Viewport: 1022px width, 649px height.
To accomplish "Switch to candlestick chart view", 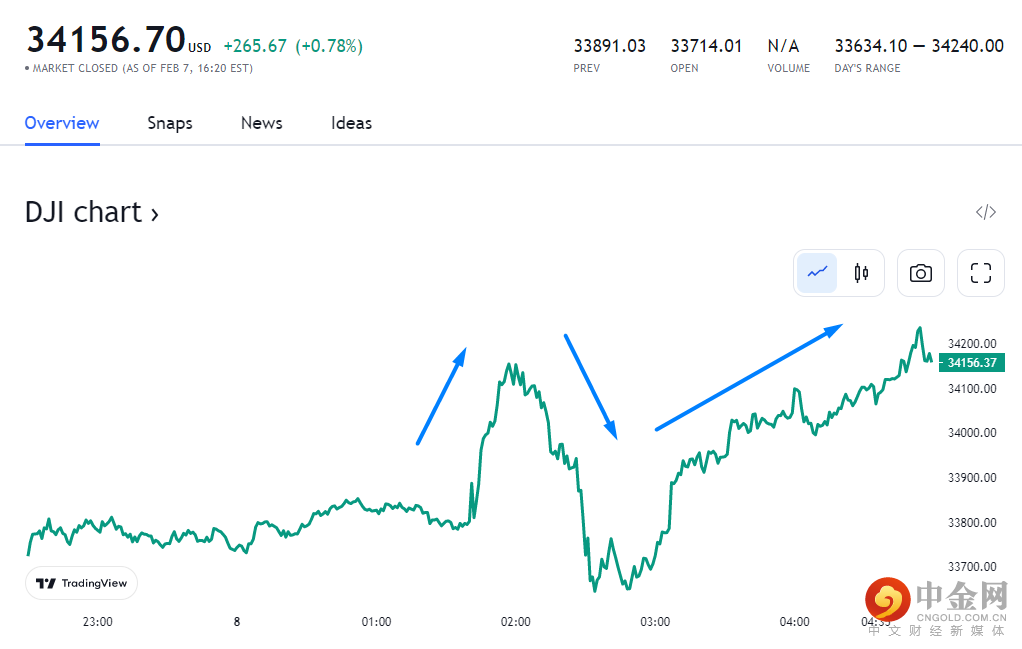I will tap(861, 273).
